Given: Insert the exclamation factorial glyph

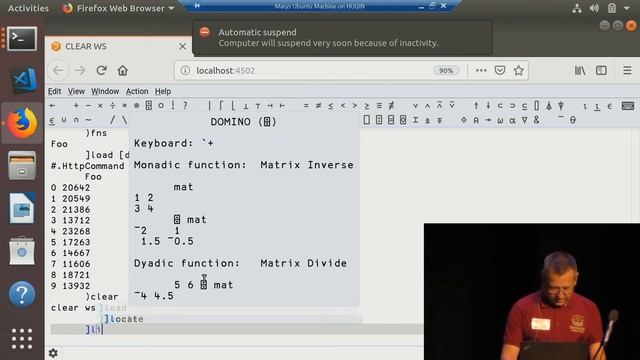Looking at the screenshot, I should 173,106.
